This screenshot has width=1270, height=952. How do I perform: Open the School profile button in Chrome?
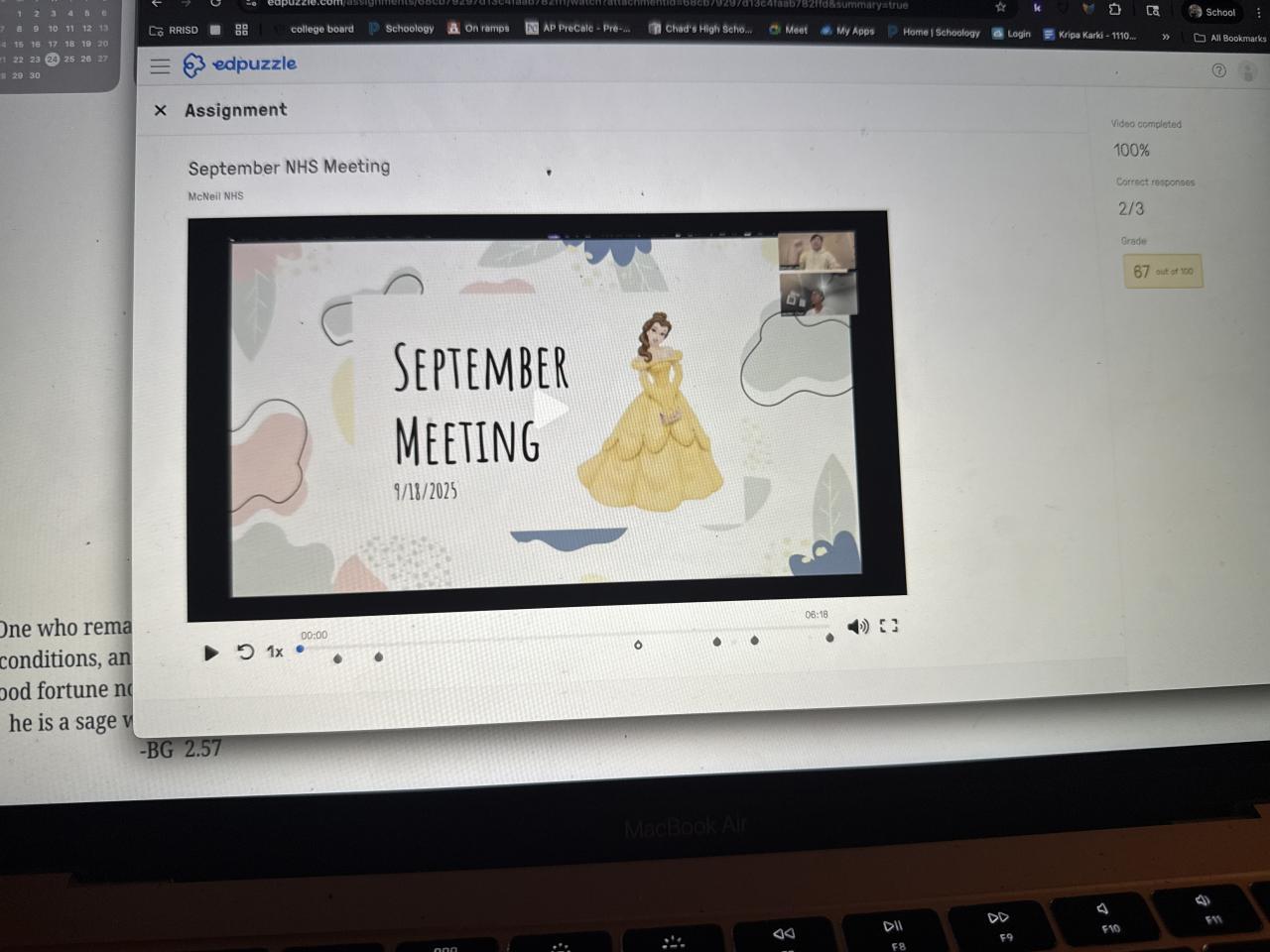[x=1212, y=12]
